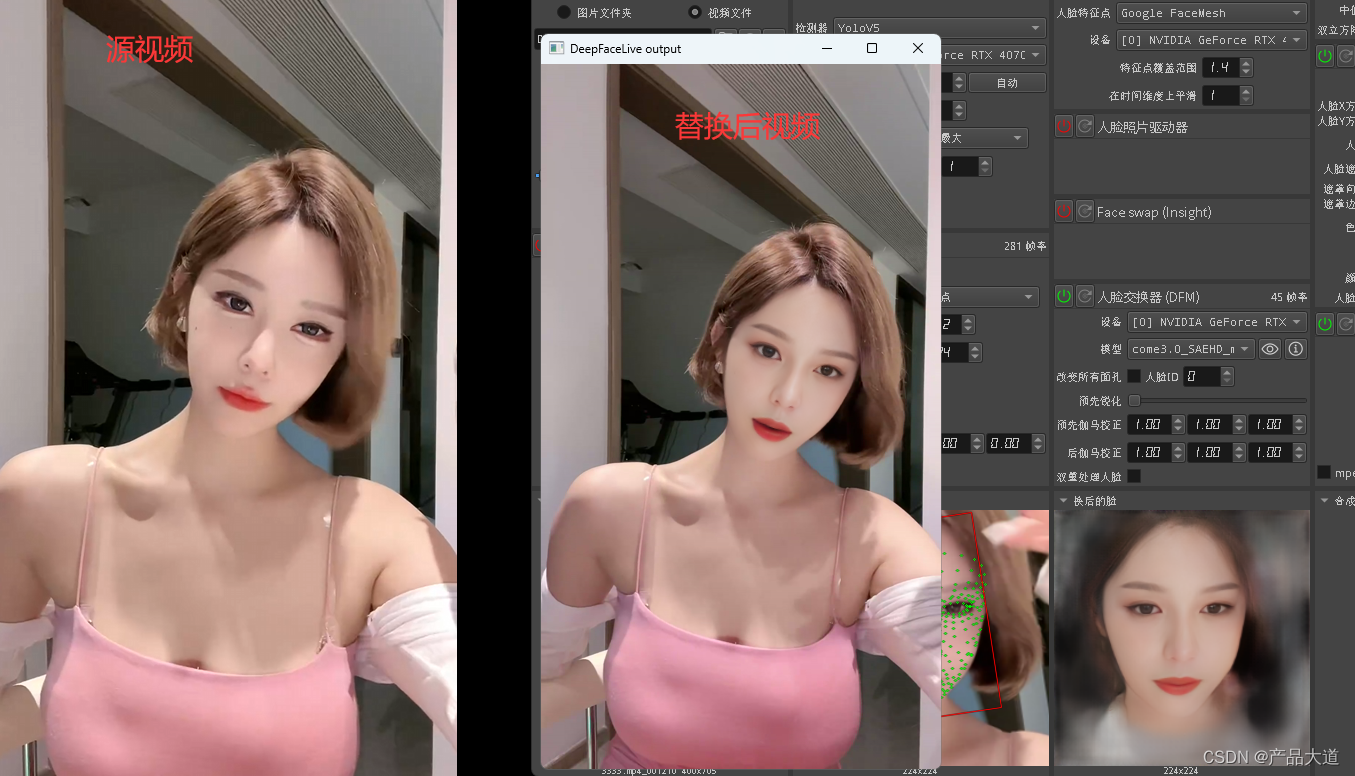Reset the 人脸照片驱动器 module settings
The width and height of the screenshot is (1355, 776).
pos(1084,127)
